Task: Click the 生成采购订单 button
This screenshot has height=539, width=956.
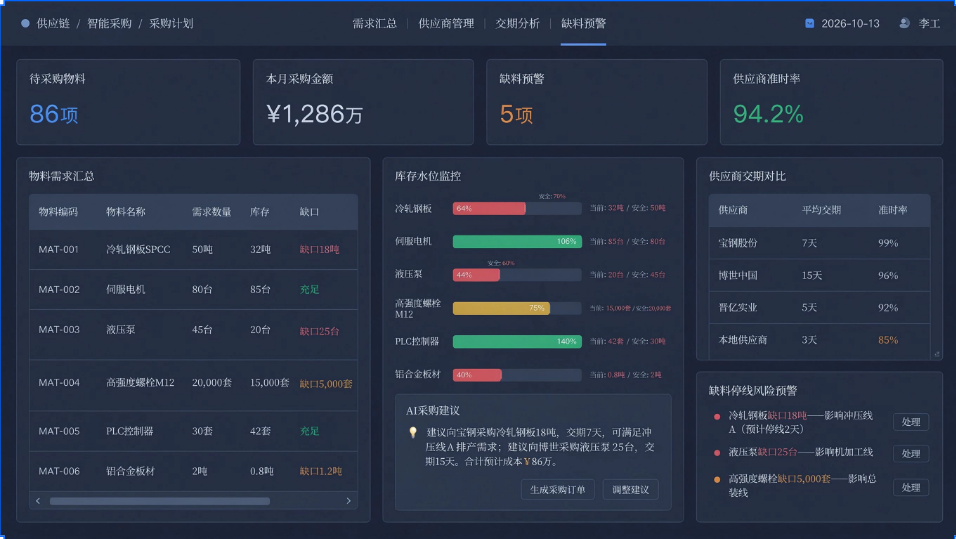Action: coord(558,490)
